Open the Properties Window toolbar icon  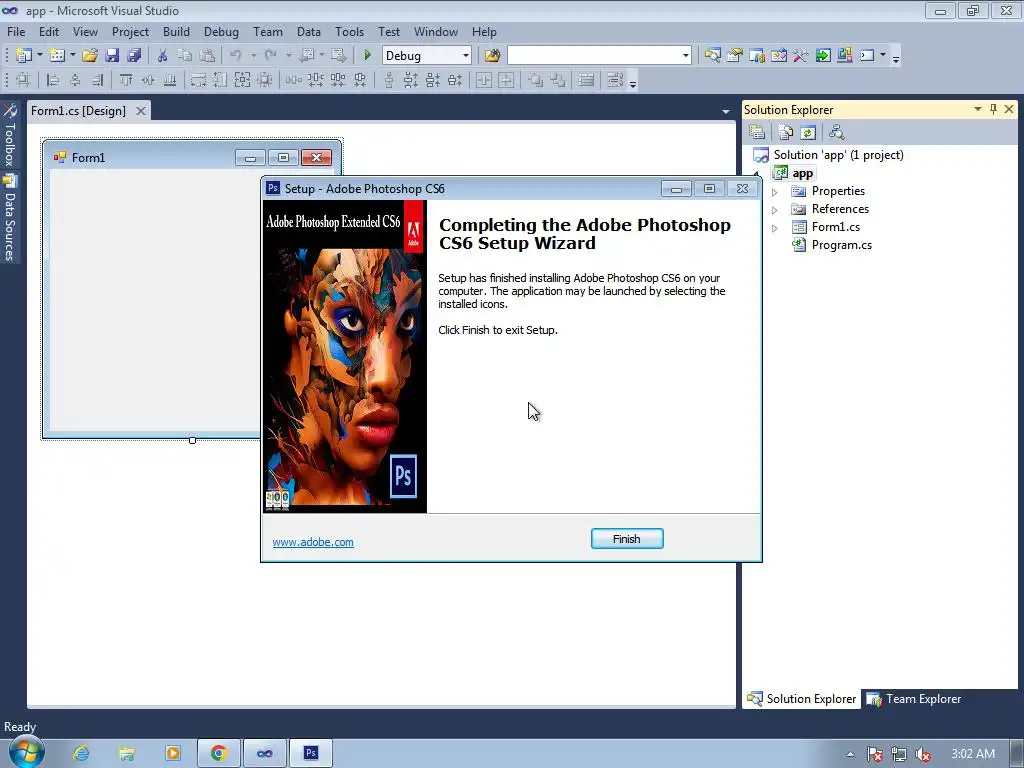coord(735,56)
